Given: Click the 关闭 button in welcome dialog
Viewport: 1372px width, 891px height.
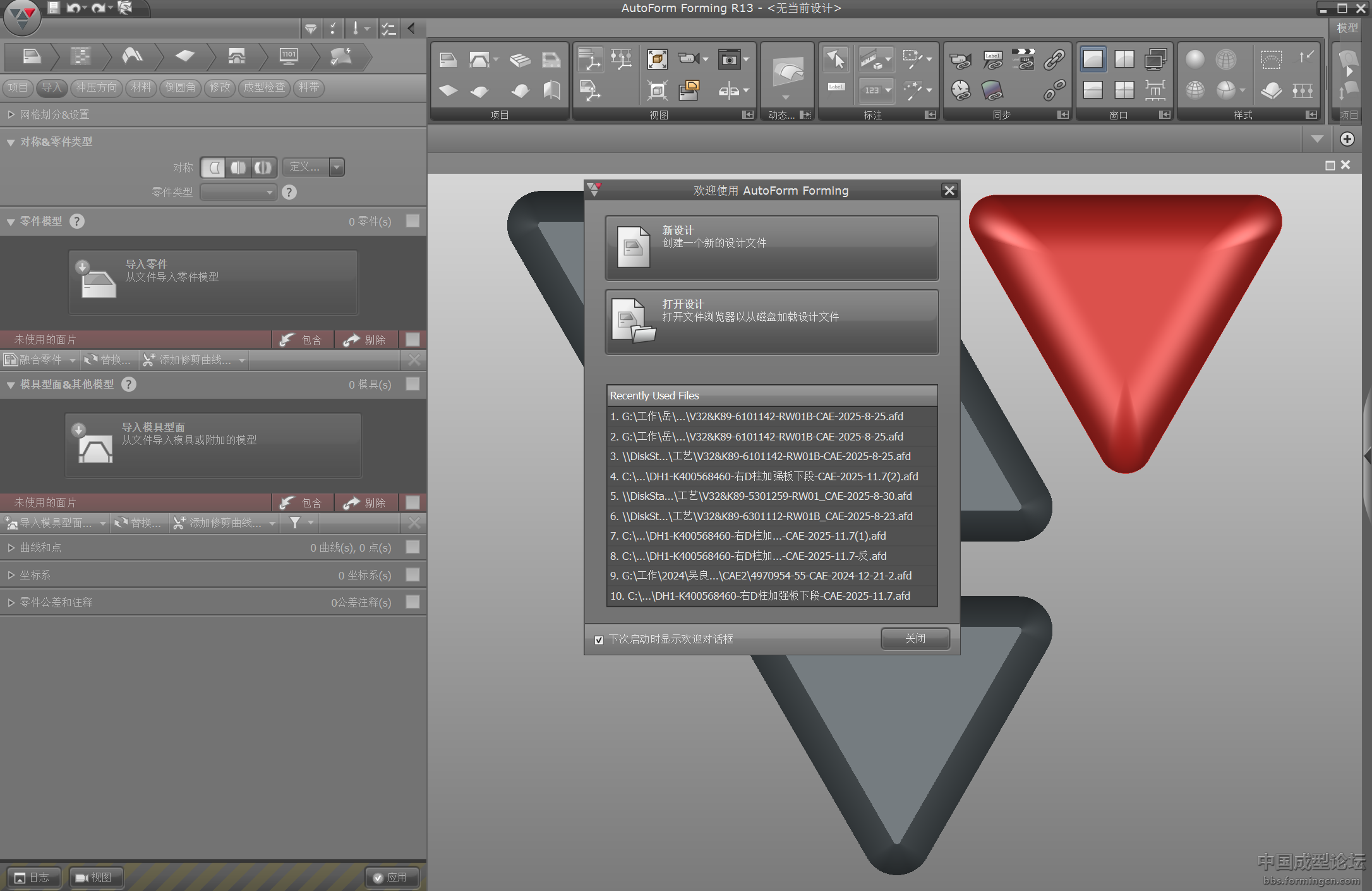Looking at the screenshot, I should point(915,638).
